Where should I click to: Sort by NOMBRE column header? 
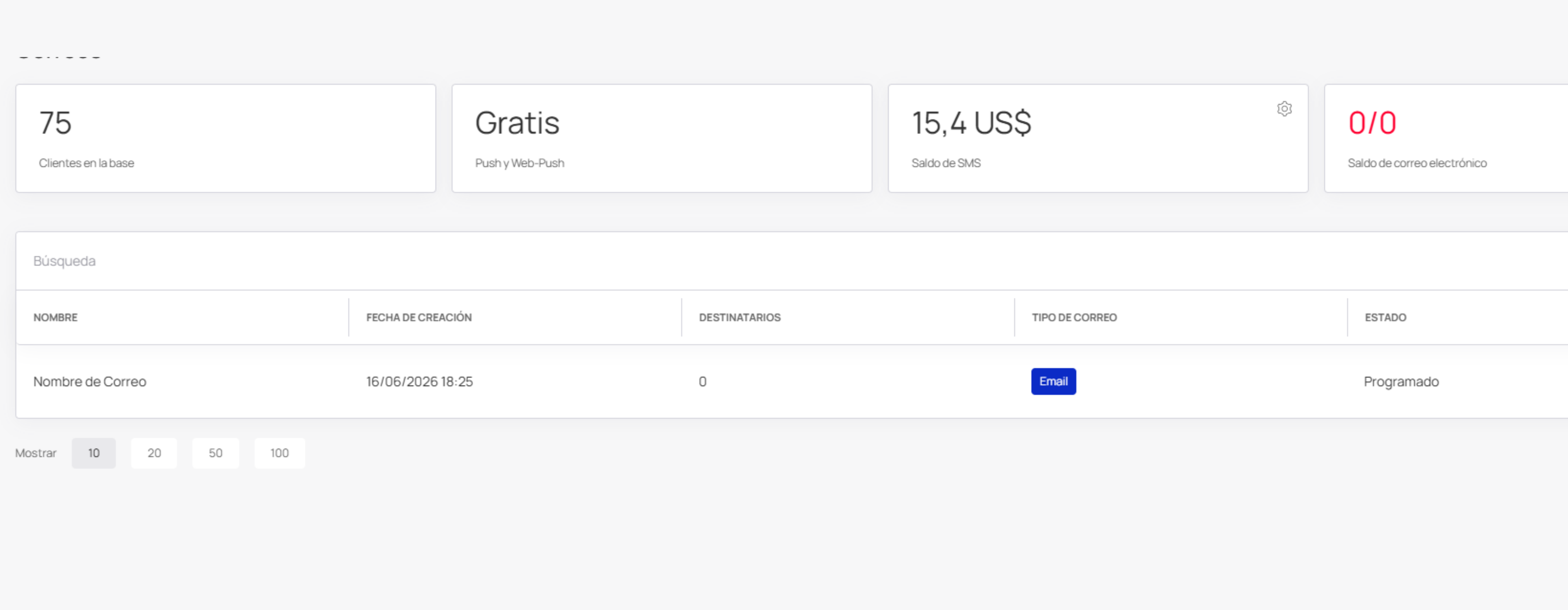[55, 317]
